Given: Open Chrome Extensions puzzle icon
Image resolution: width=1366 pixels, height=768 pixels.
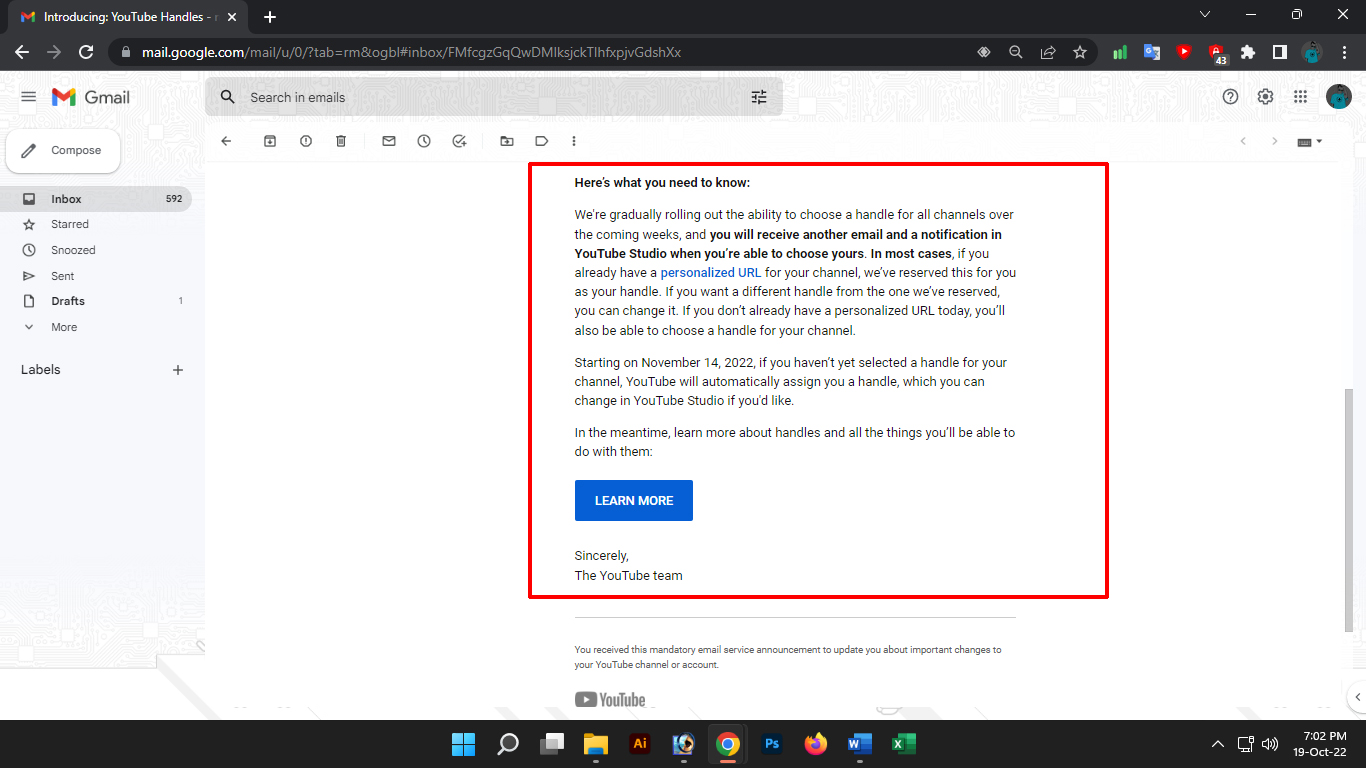Looking at the screenshot, I should click(1247, 52).
